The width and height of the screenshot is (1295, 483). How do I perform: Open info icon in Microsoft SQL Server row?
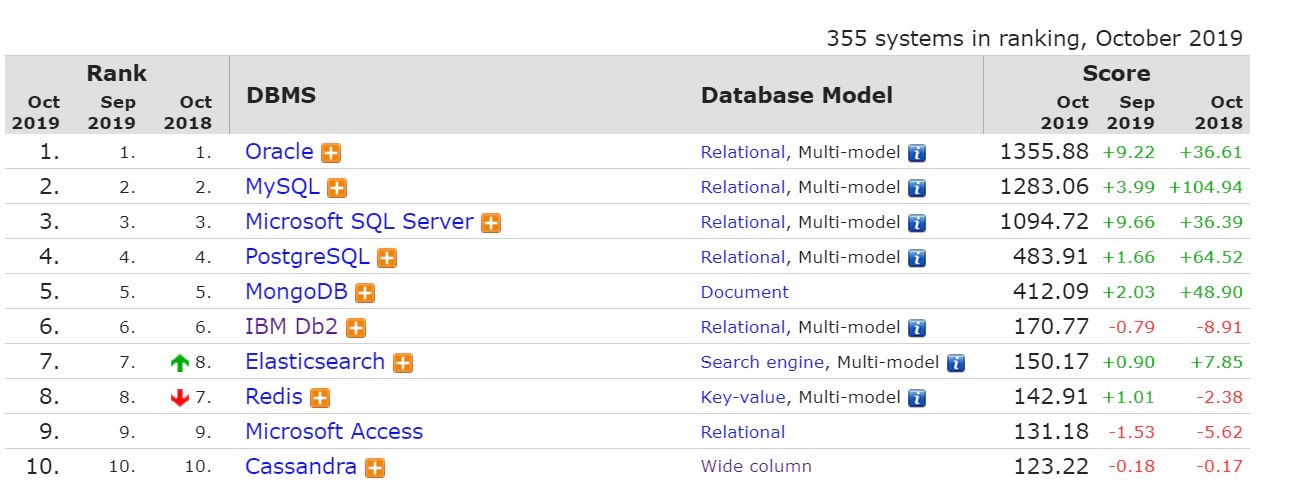(917, 224)
